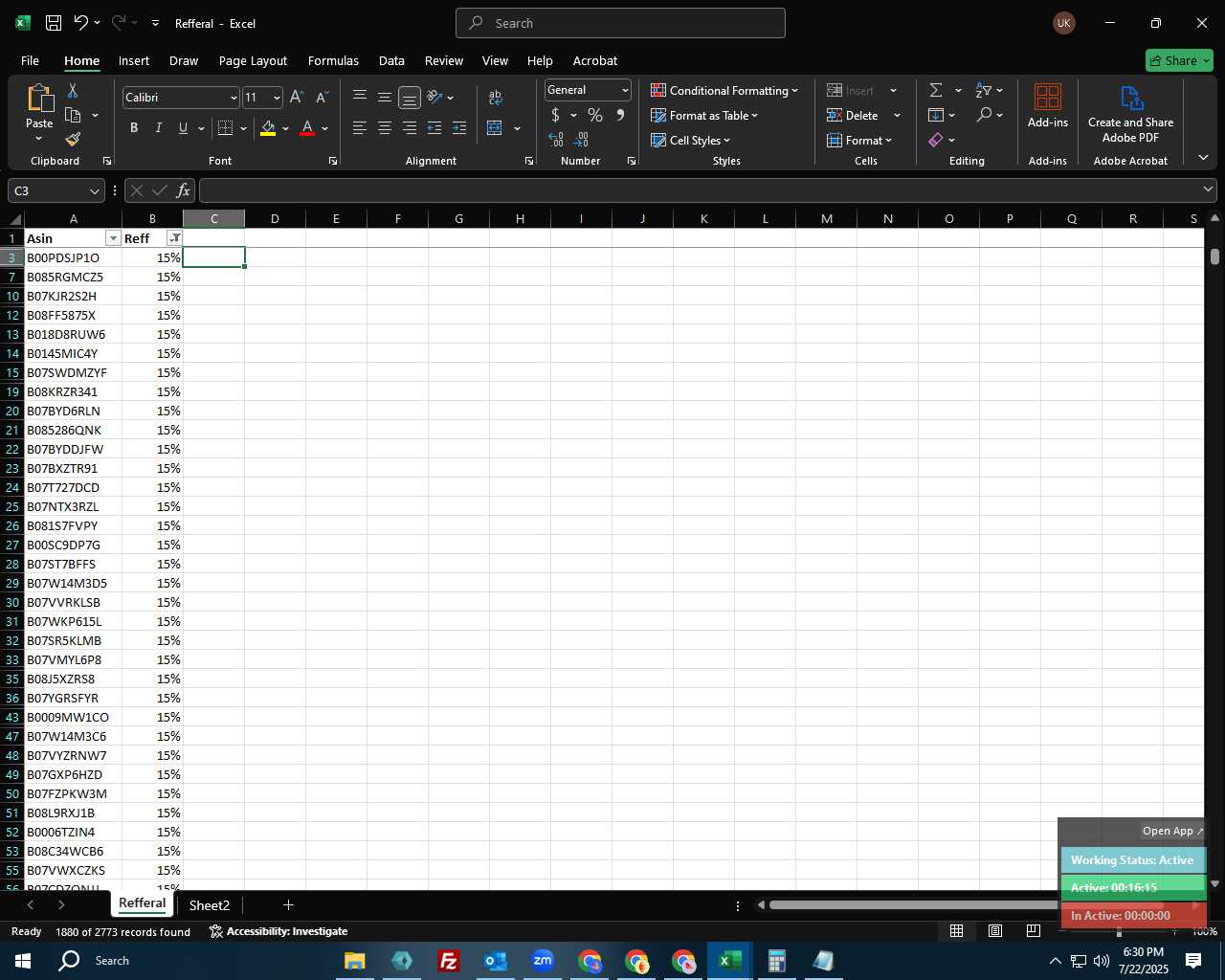
Task: Click Open App in tracker widget
Action: click(1173, 831)
